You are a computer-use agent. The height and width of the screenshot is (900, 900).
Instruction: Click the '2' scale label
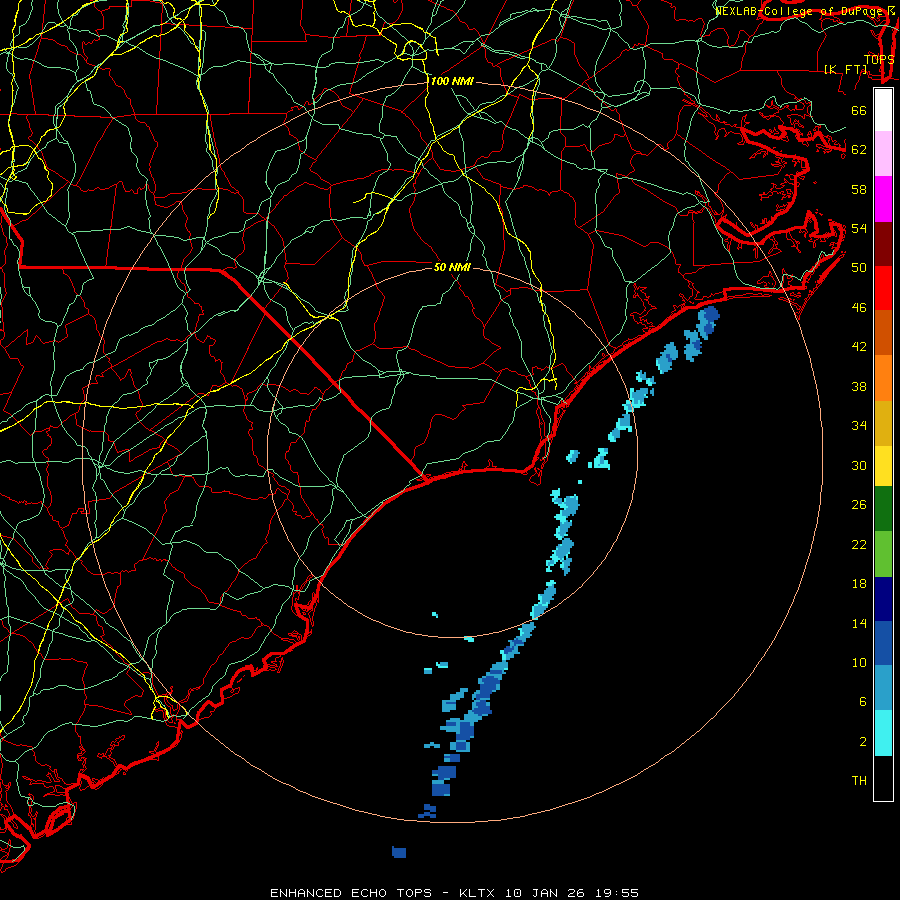863,741
